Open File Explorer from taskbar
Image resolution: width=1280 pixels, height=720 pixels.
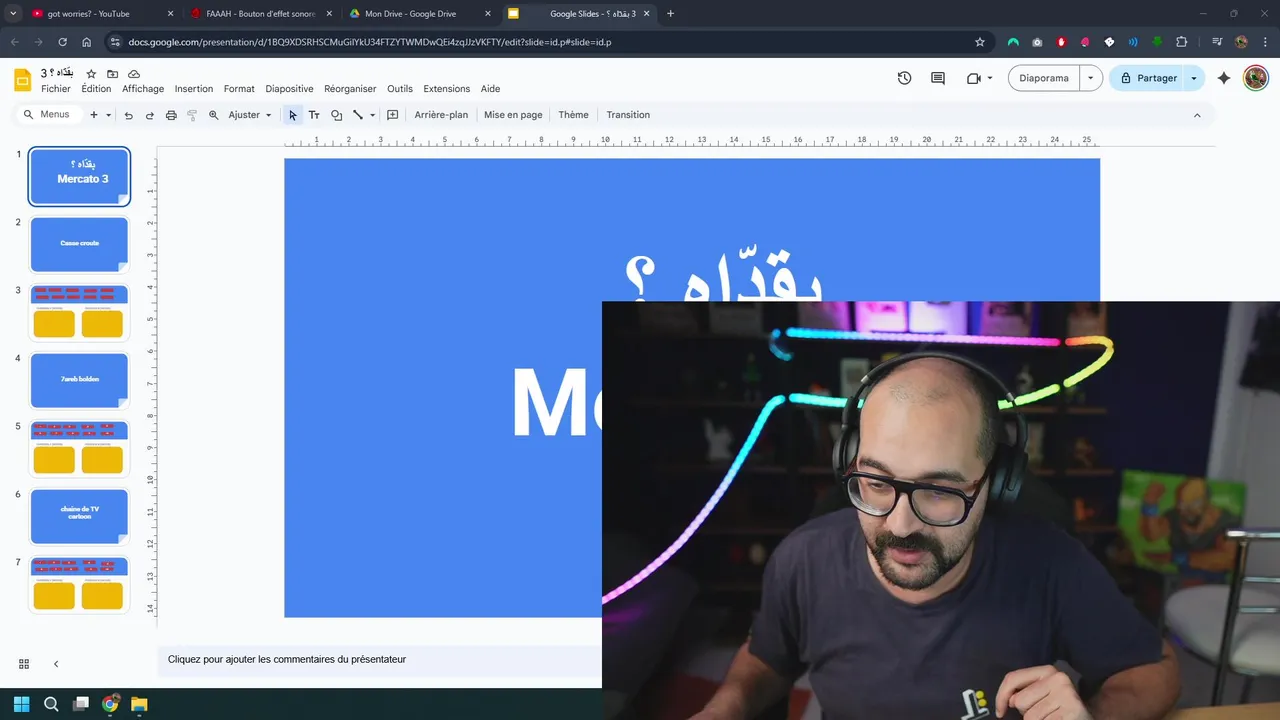139,704
